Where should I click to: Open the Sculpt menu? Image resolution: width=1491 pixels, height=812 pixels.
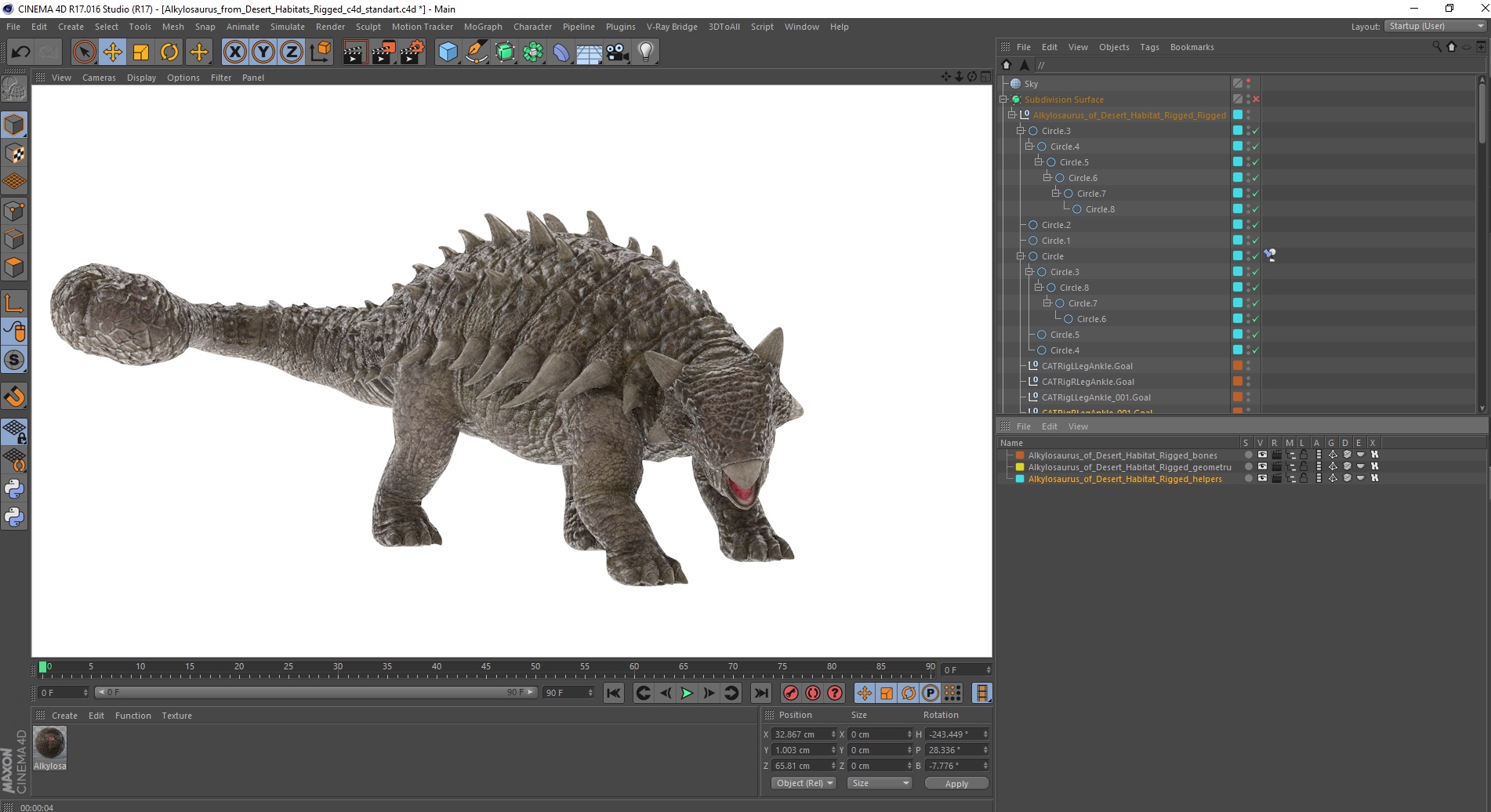click(x=368, y=27)
